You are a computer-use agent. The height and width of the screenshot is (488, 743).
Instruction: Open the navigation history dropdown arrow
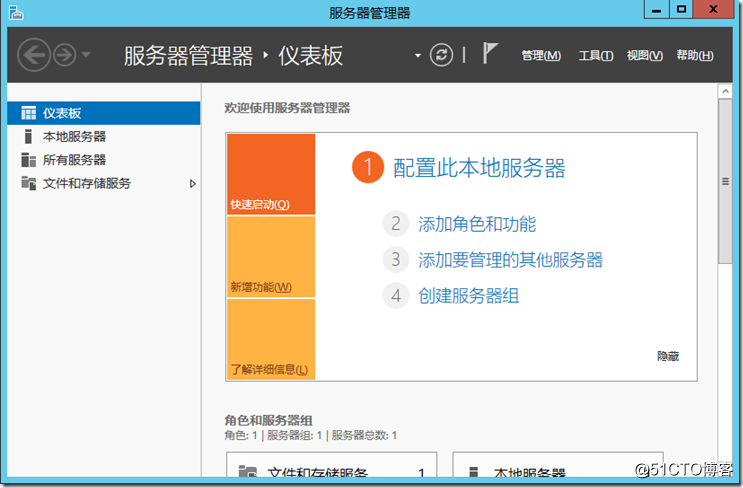point(86,55)
